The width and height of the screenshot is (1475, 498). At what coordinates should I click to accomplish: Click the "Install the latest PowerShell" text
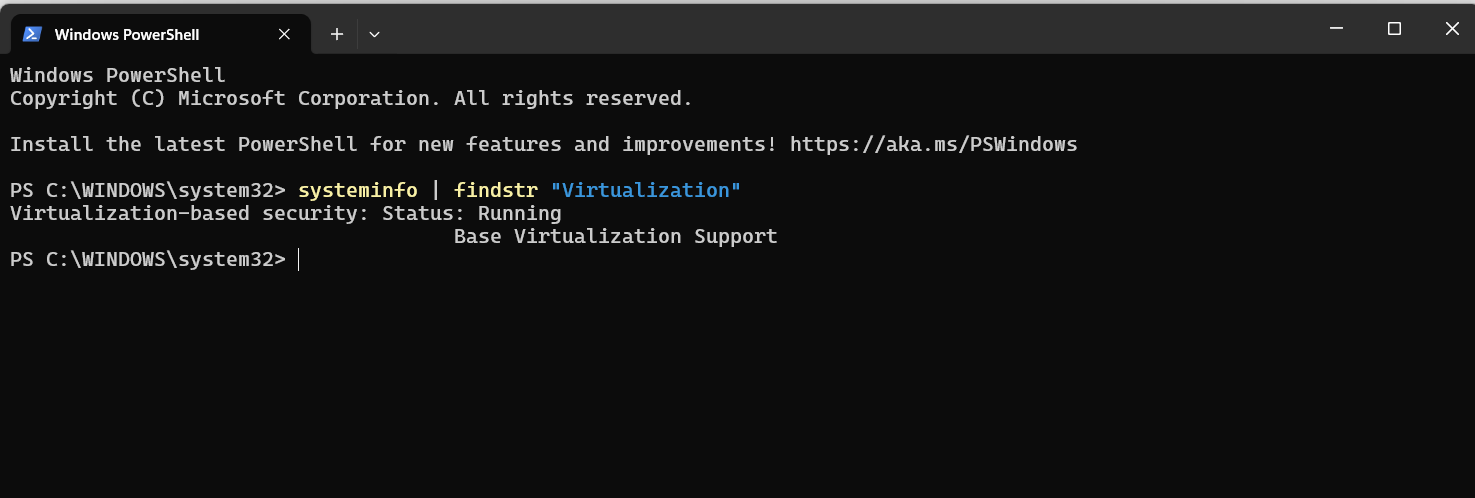click(183, 144)
